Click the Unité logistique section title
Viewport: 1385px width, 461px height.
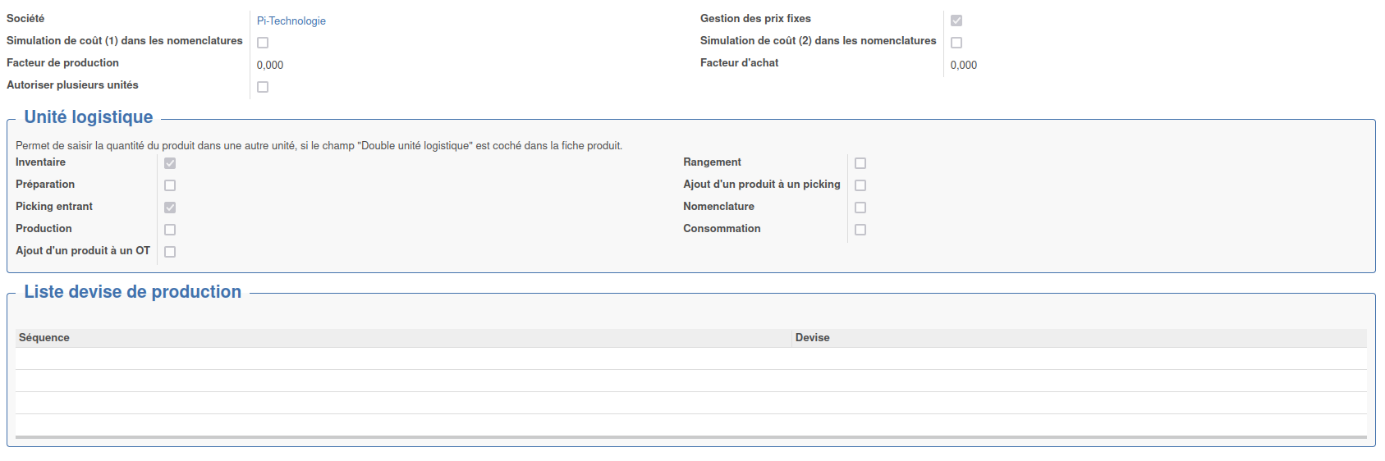click(x=88, y=118)
